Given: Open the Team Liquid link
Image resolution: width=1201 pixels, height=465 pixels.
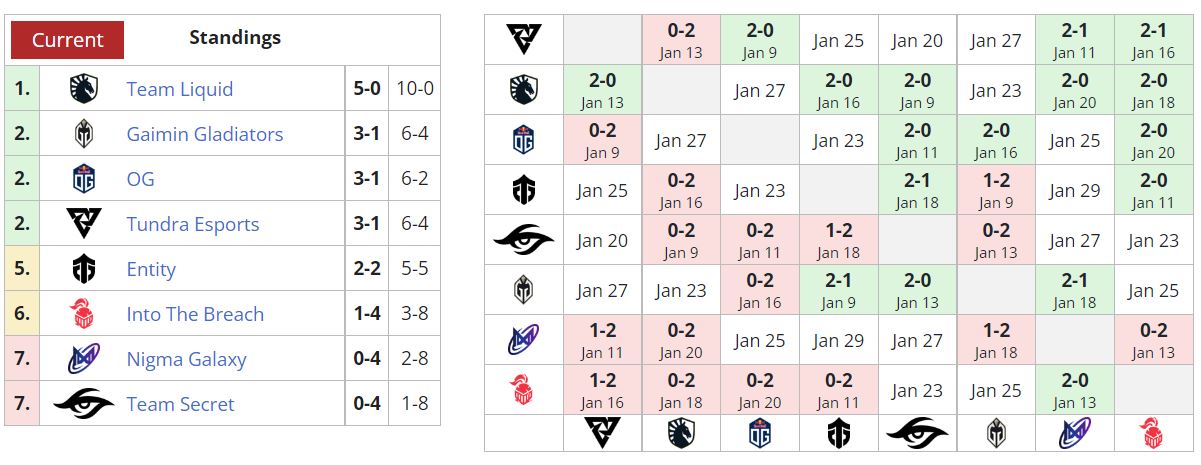Looking at the screenshot, I should click(x=180, y=89).
